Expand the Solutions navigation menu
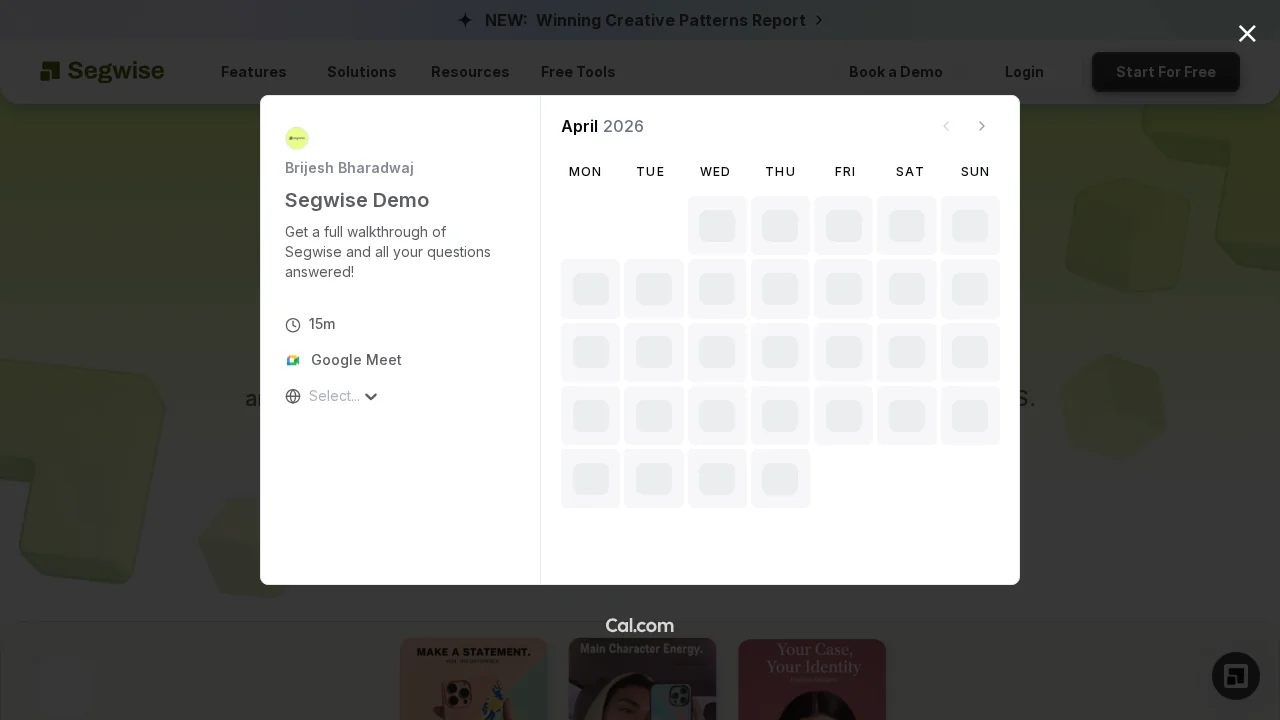 tap(361, 72)
